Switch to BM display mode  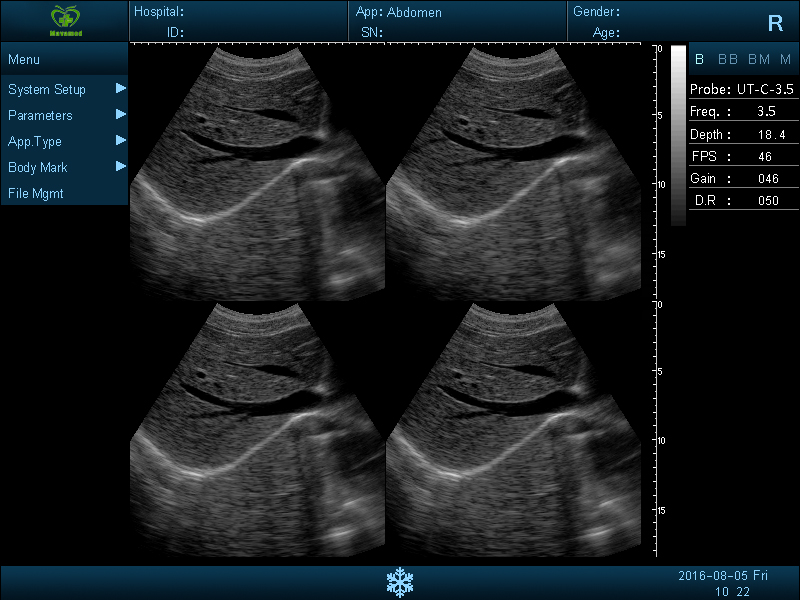759,60
